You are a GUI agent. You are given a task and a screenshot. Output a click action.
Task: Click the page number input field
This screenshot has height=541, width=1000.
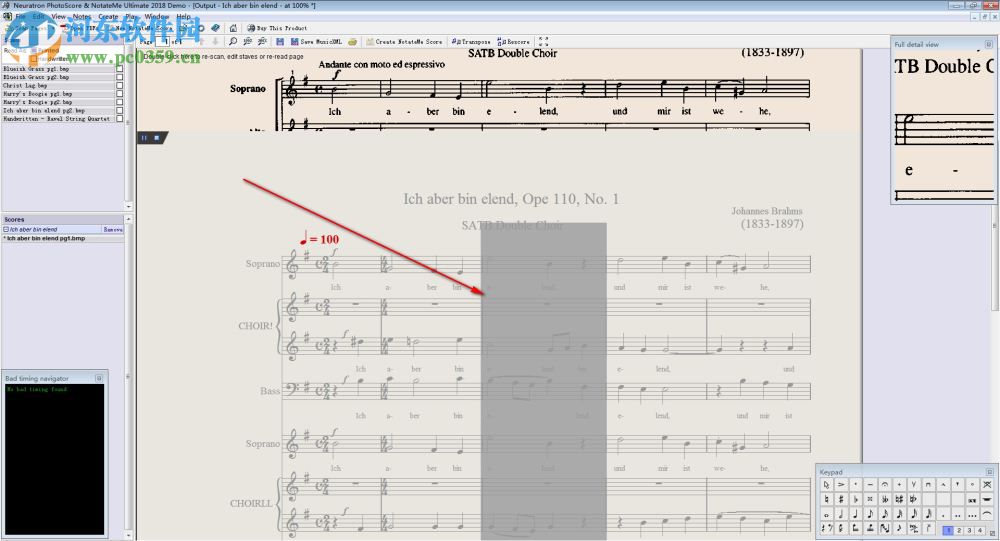162,41
